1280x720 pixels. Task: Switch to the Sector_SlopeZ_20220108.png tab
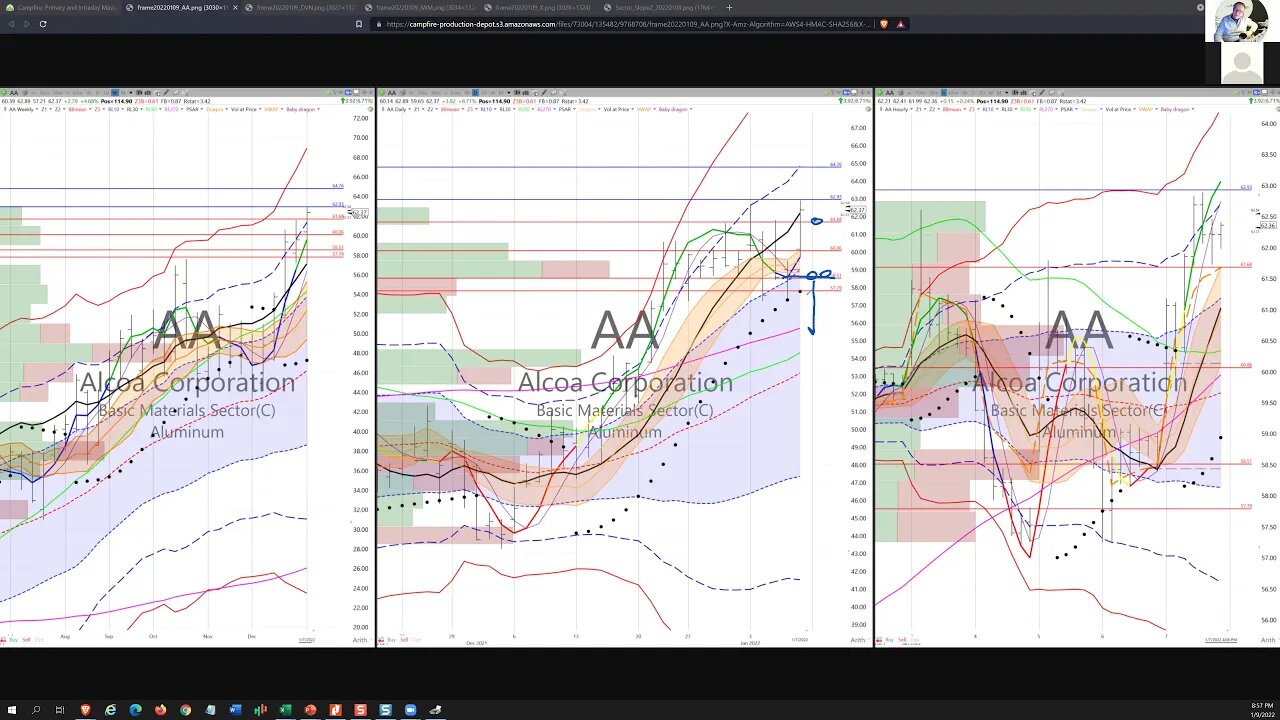[660, 8]
